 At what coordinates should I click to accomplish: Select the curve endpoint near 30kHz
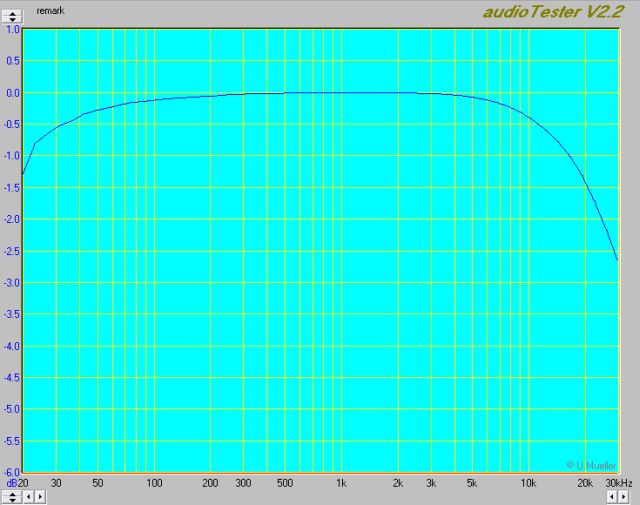coord(617,260)
